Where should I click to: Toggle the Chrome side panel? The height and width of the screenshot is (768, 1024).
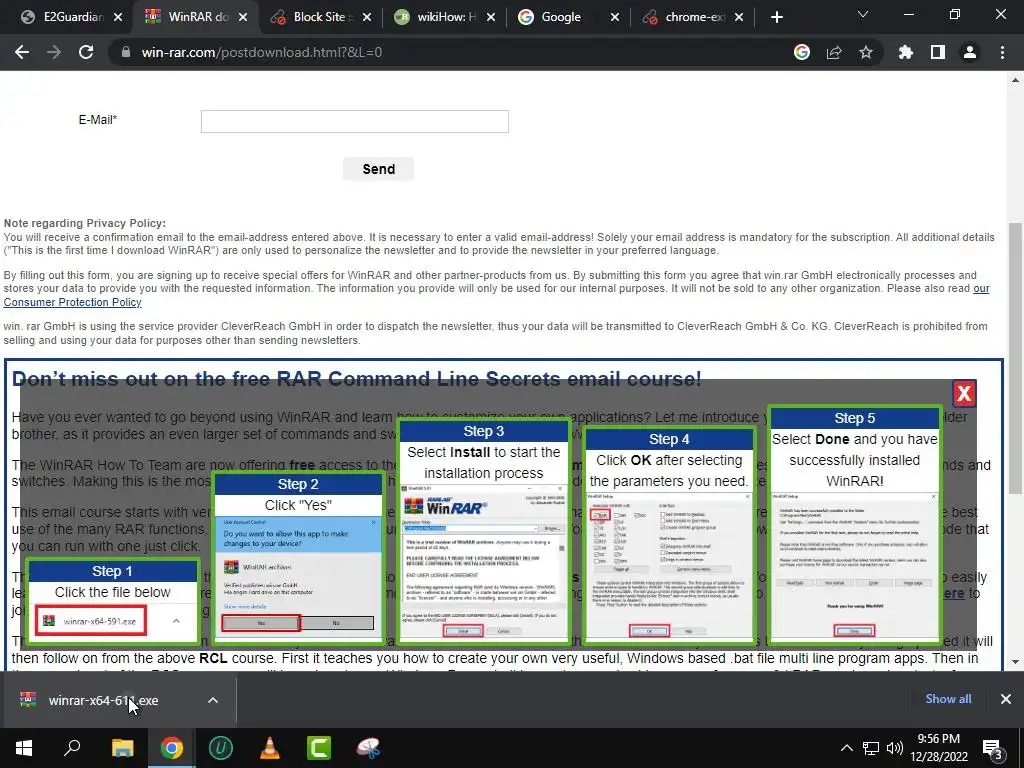[938, 52]
